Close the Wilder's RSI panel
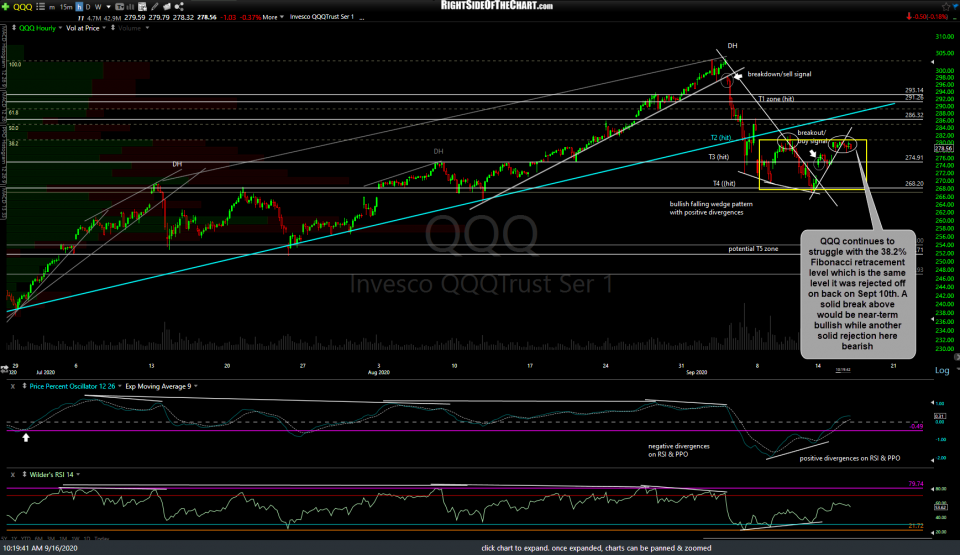This screenshot has height=555, width=960. [13, 475]
